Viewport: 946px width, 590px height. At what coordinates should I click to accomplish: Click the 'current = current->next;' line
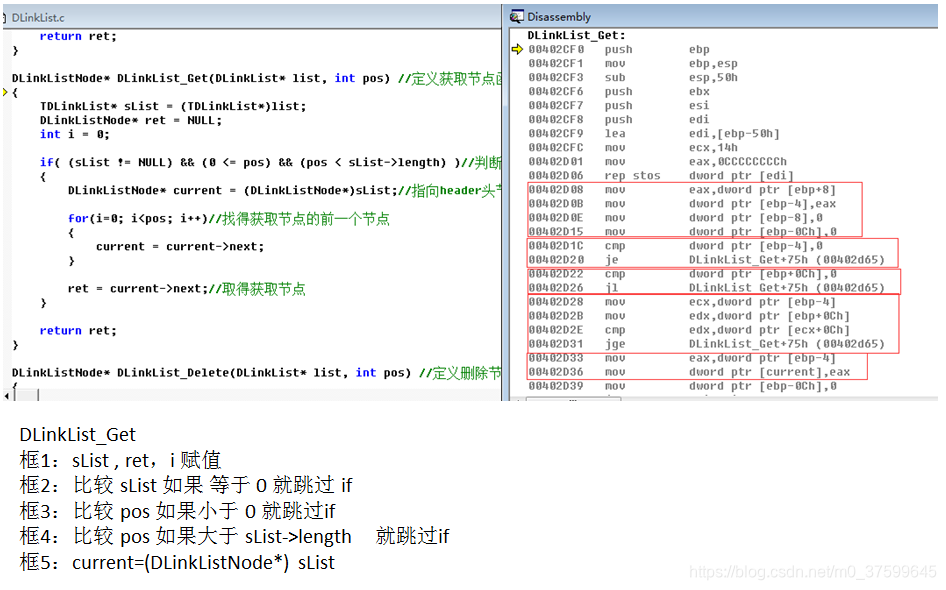click(x=180, y=246)
